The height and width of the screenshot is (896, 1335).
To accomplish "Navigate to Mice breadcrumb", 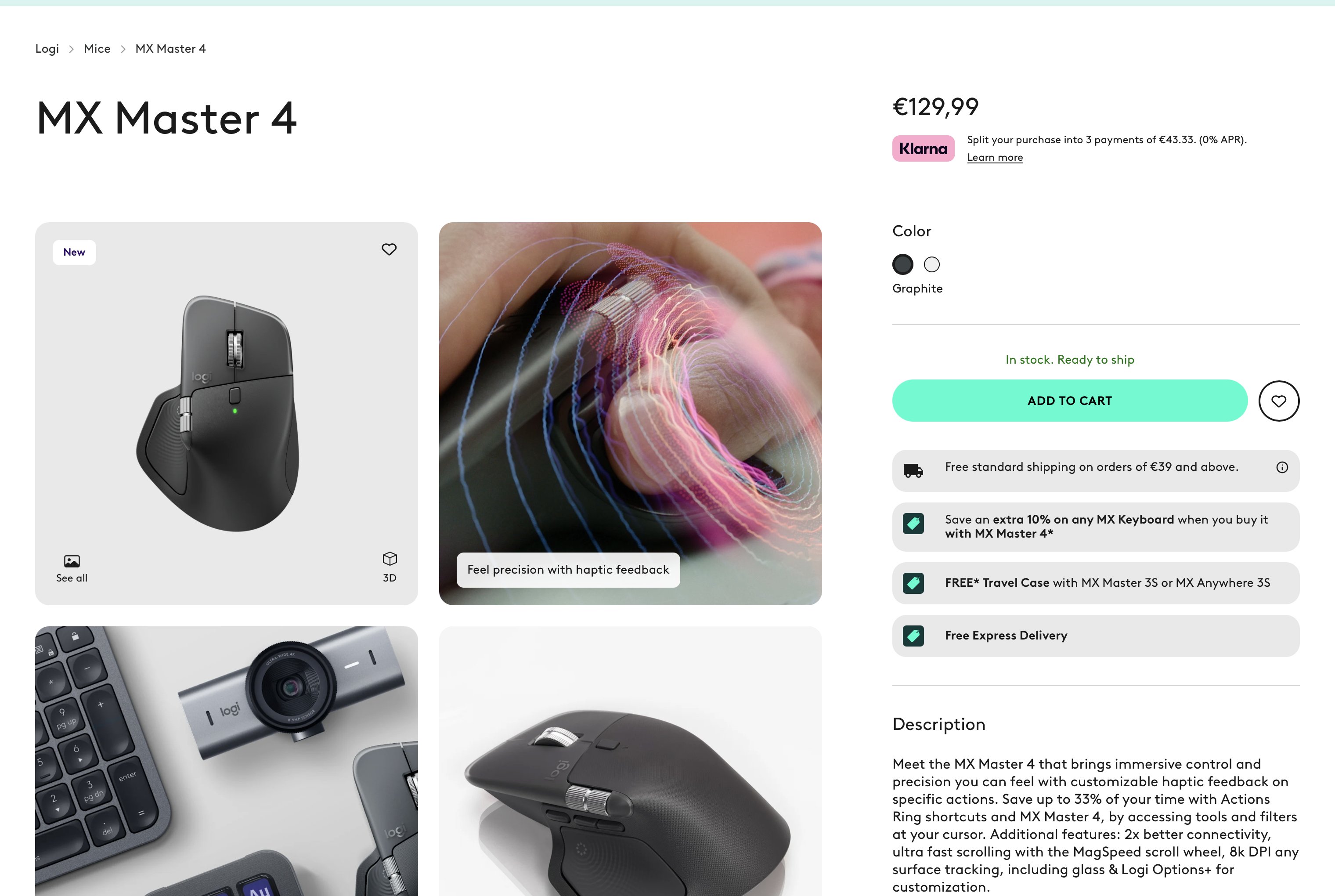I will point(97,49).
